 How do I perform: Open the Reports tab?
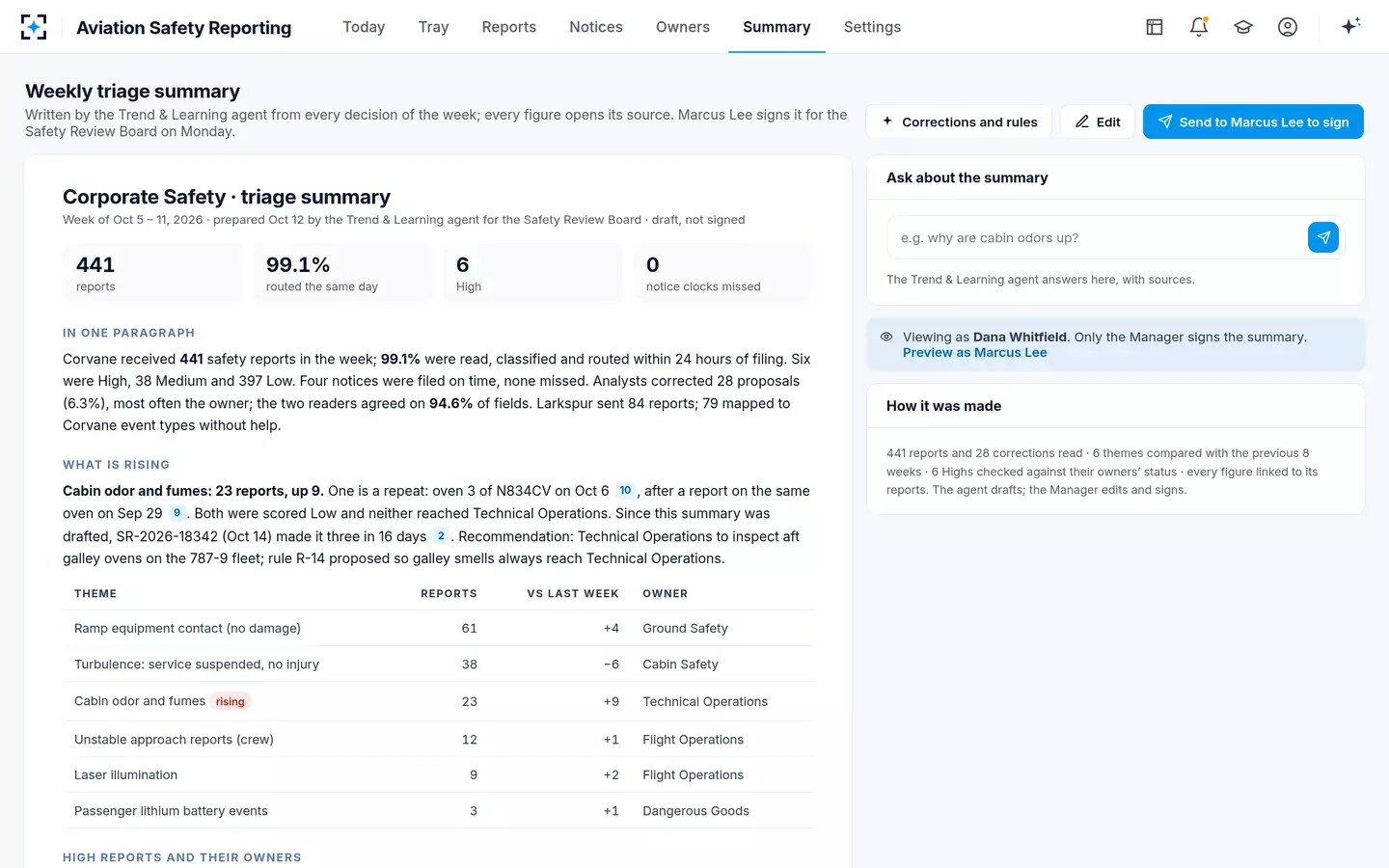pyautogui.click(x=509, y=27)
